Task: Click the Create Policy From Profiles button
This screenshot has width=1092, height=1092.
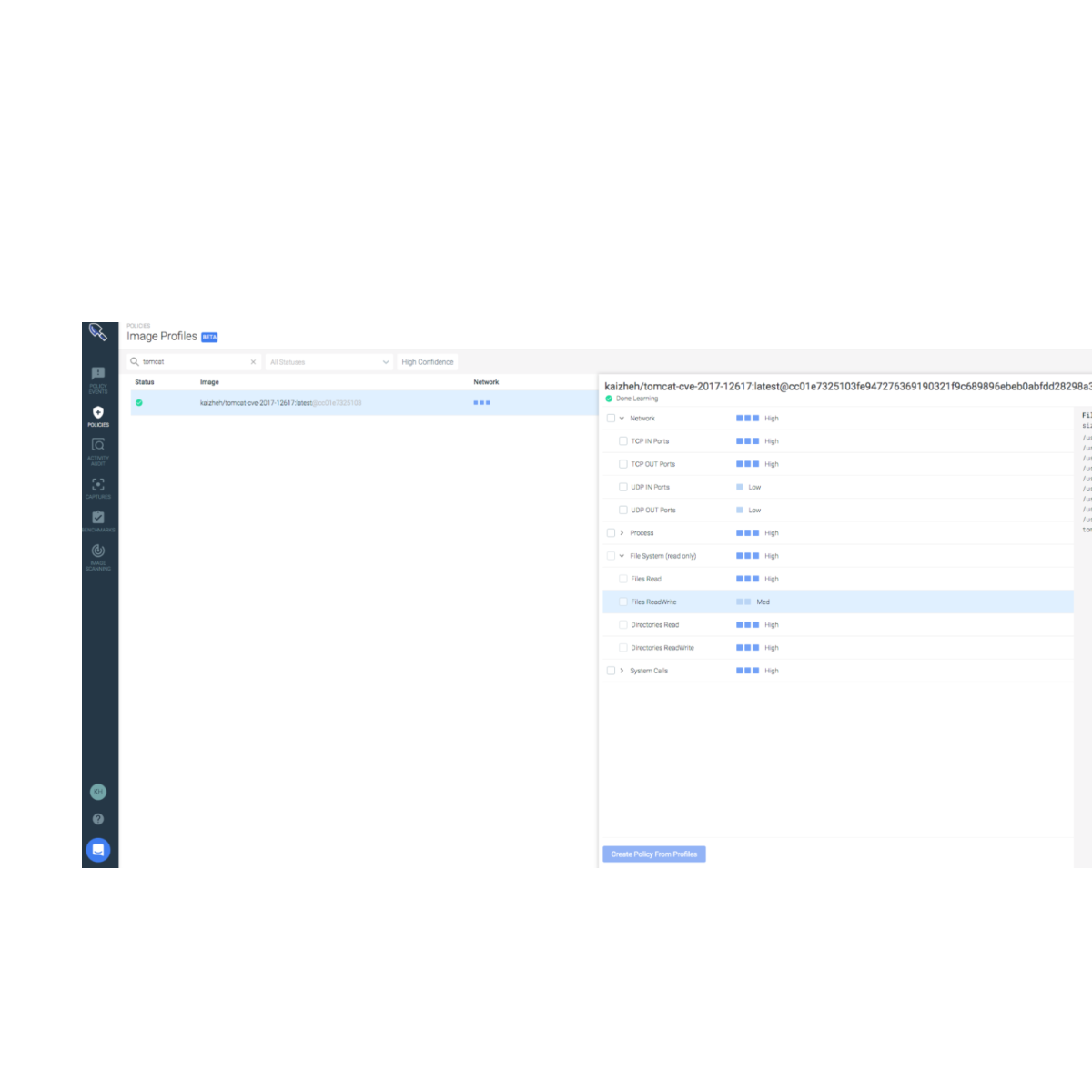Action: coord(653,854)
